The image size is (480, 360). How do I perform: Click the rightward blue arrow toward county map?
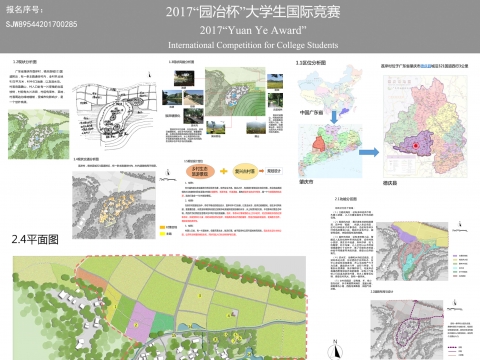(369, 152)
